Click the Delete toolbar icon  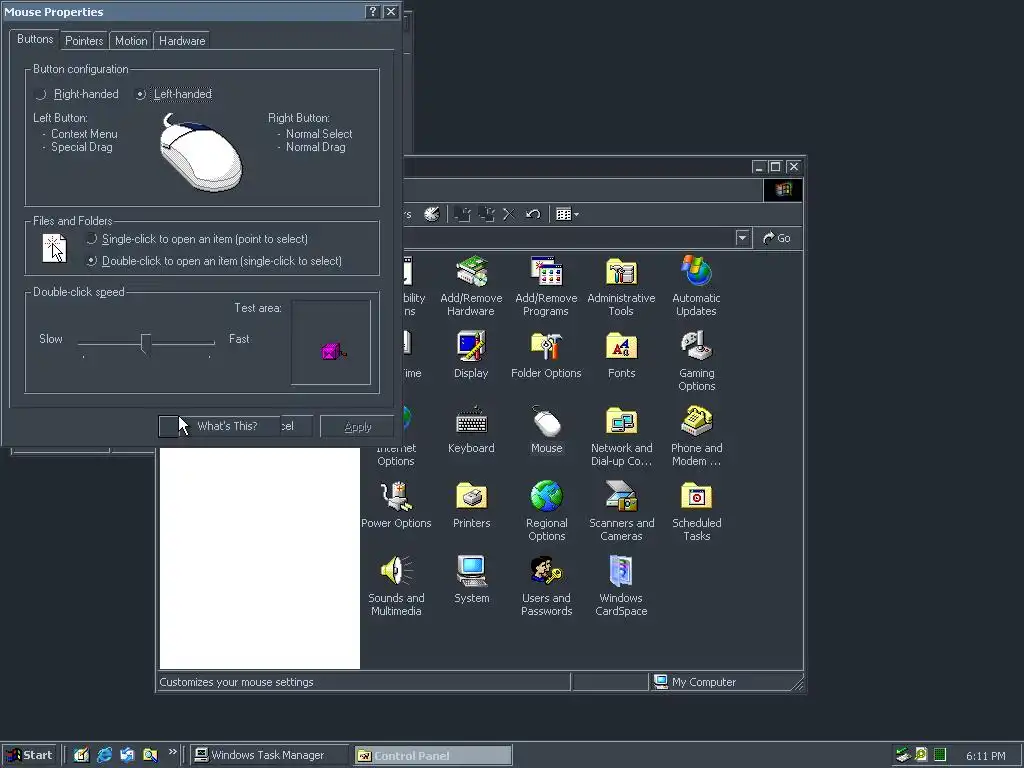click(509, 214)
